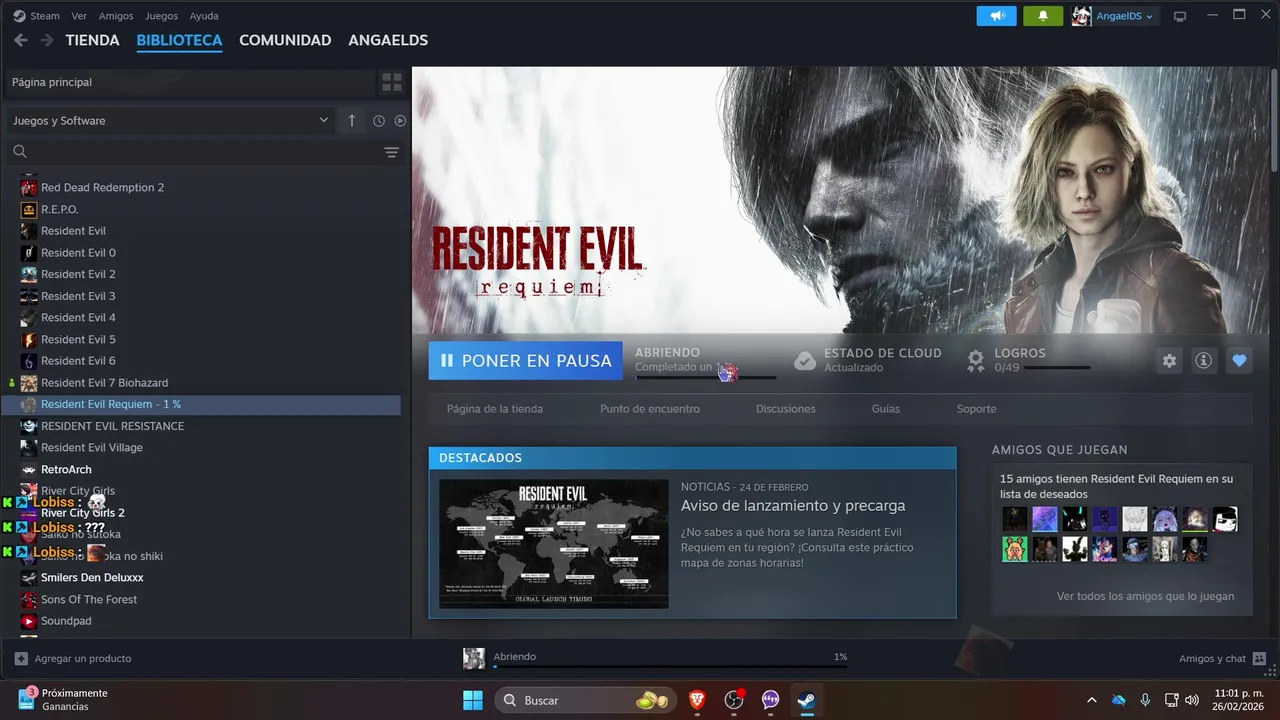Viewport: 1280px width, 720px height.
Task: Expand the AngaelDS account dropdown
Action: coord(1126,16)
